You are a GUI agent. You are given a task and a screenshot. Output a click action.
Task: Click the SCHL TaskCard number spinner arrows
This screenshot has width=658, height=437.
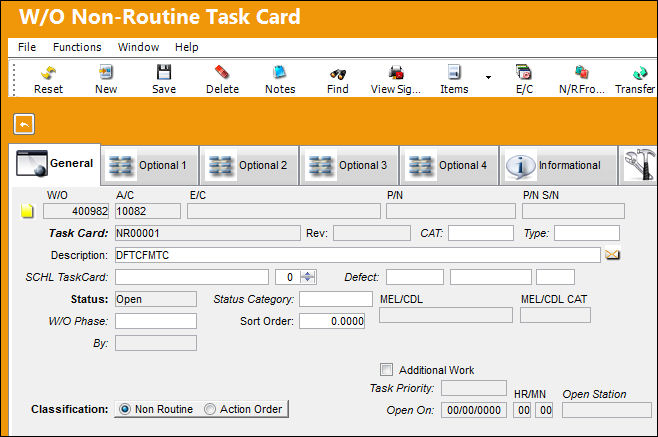[308, 277]
